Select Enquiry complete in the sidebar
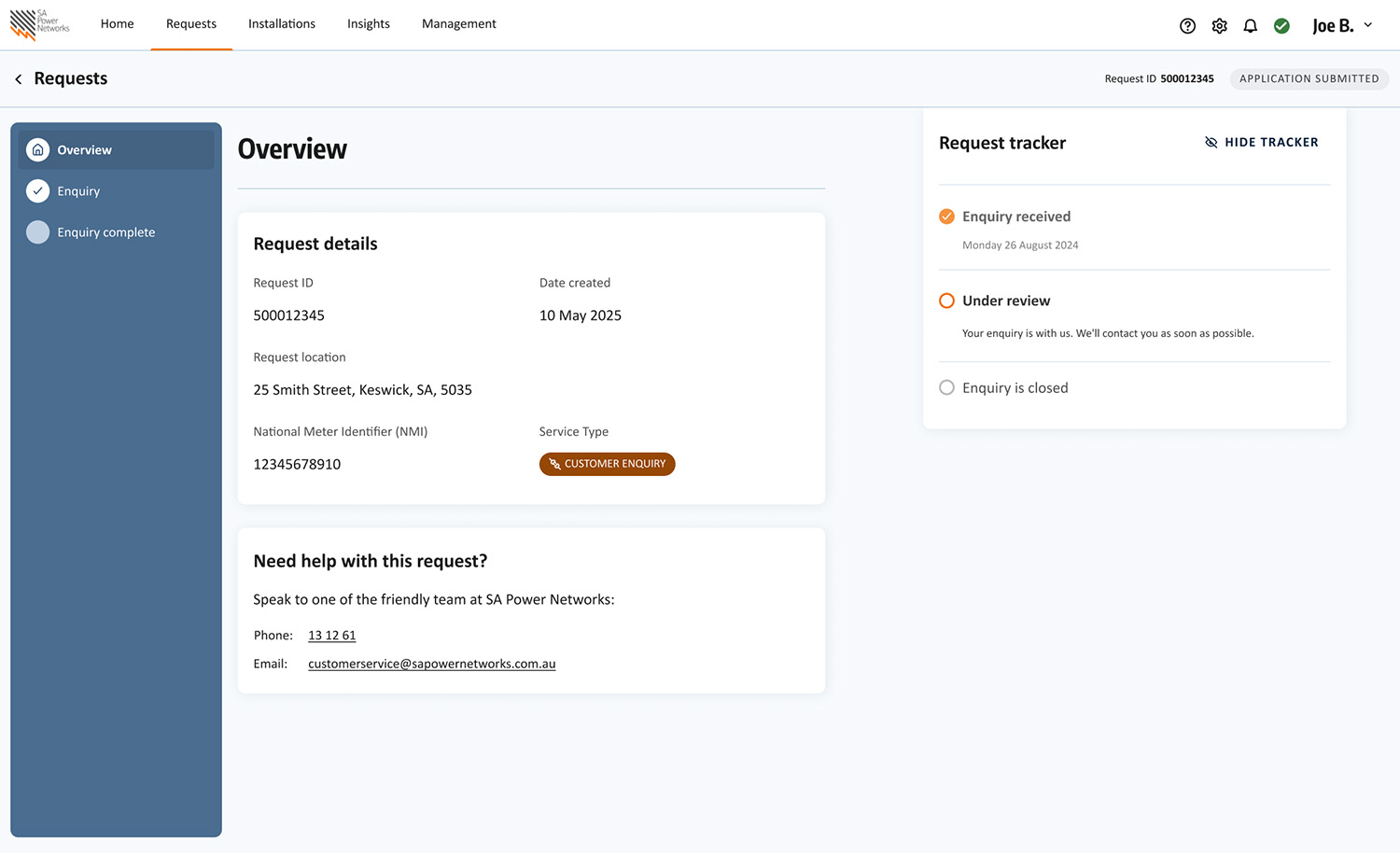The height and width of the screenshot is (854, 1400). [116, 232]
